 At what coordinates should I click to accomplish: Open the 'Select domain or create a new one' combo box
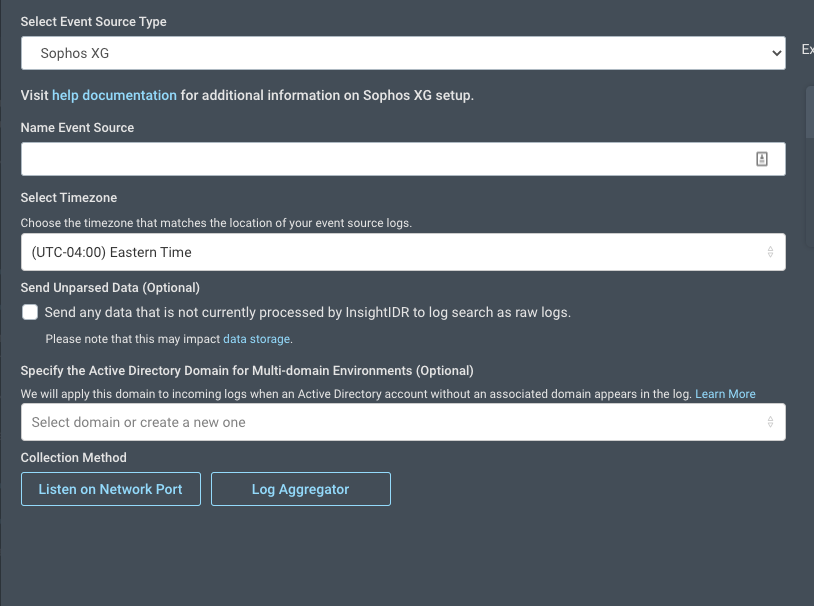coord(392,422)
